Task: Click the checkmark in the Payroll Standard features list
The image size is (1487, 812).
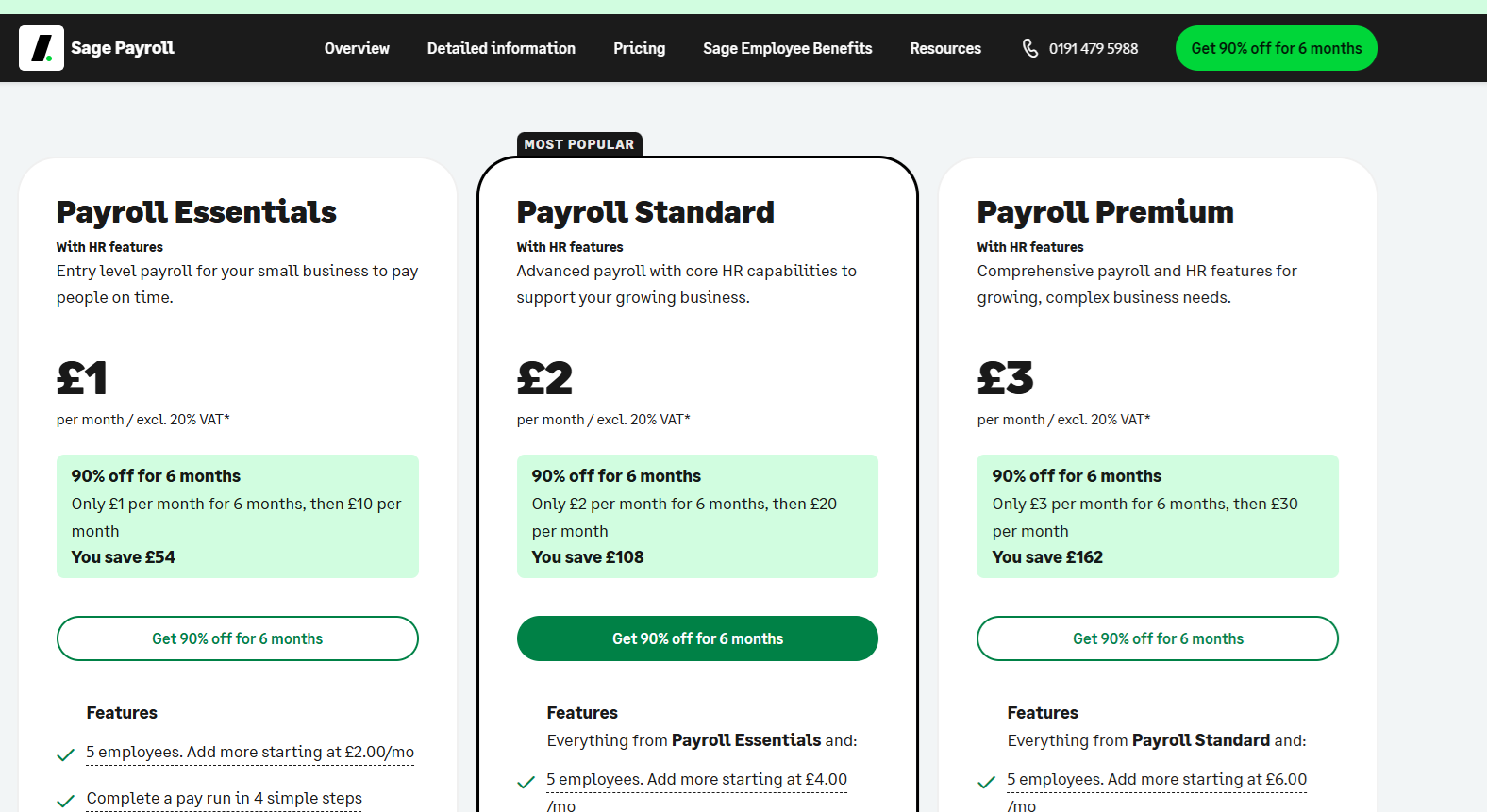Action: point(526,782)
